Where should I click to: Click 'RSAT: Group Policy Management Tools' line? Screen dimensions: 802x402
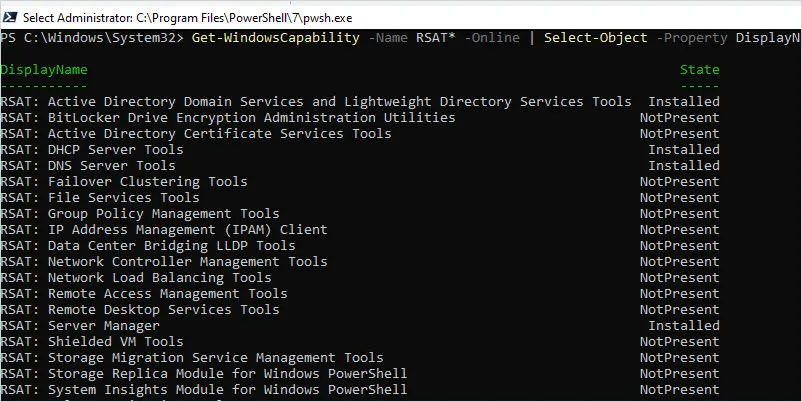click(x=140, y=213)
